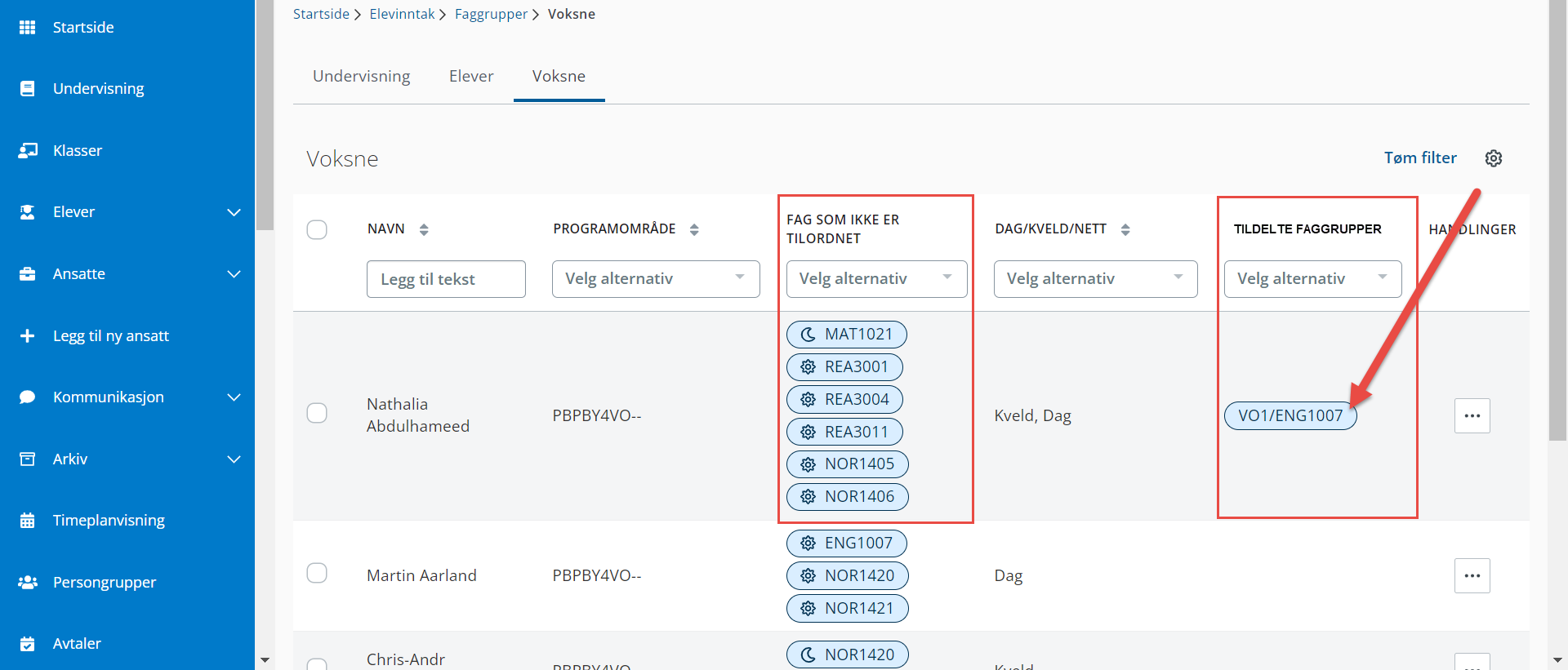
Task: Click REA3001 subject chip
Action: click(x=844, y=367)
